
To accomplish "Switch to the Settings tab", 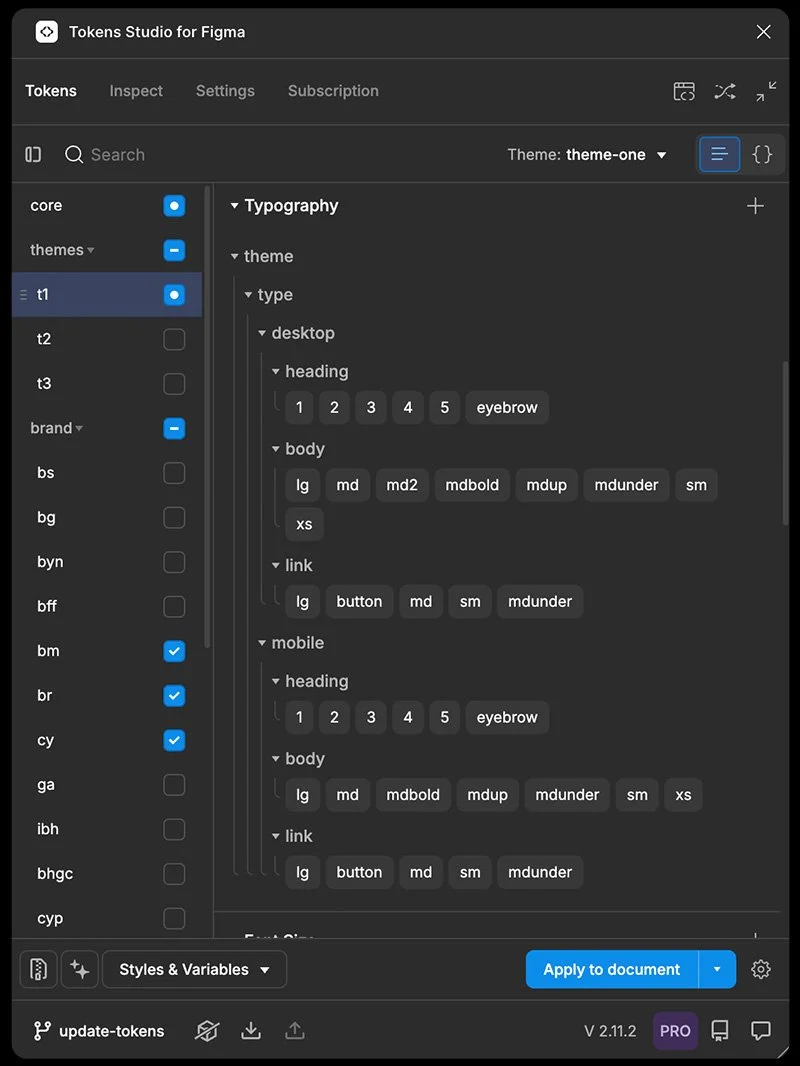I will (225, 91).
